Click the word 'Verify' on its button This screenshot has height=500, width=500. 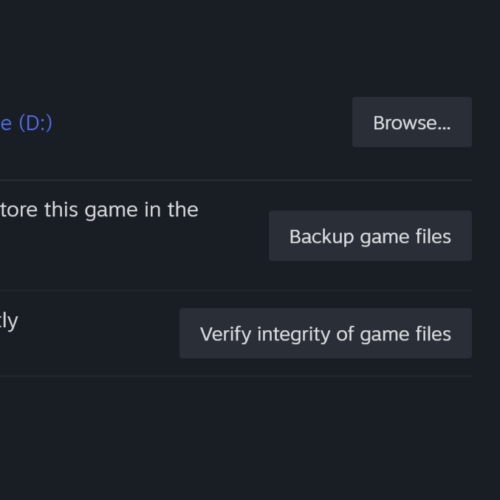click(226, 335)
